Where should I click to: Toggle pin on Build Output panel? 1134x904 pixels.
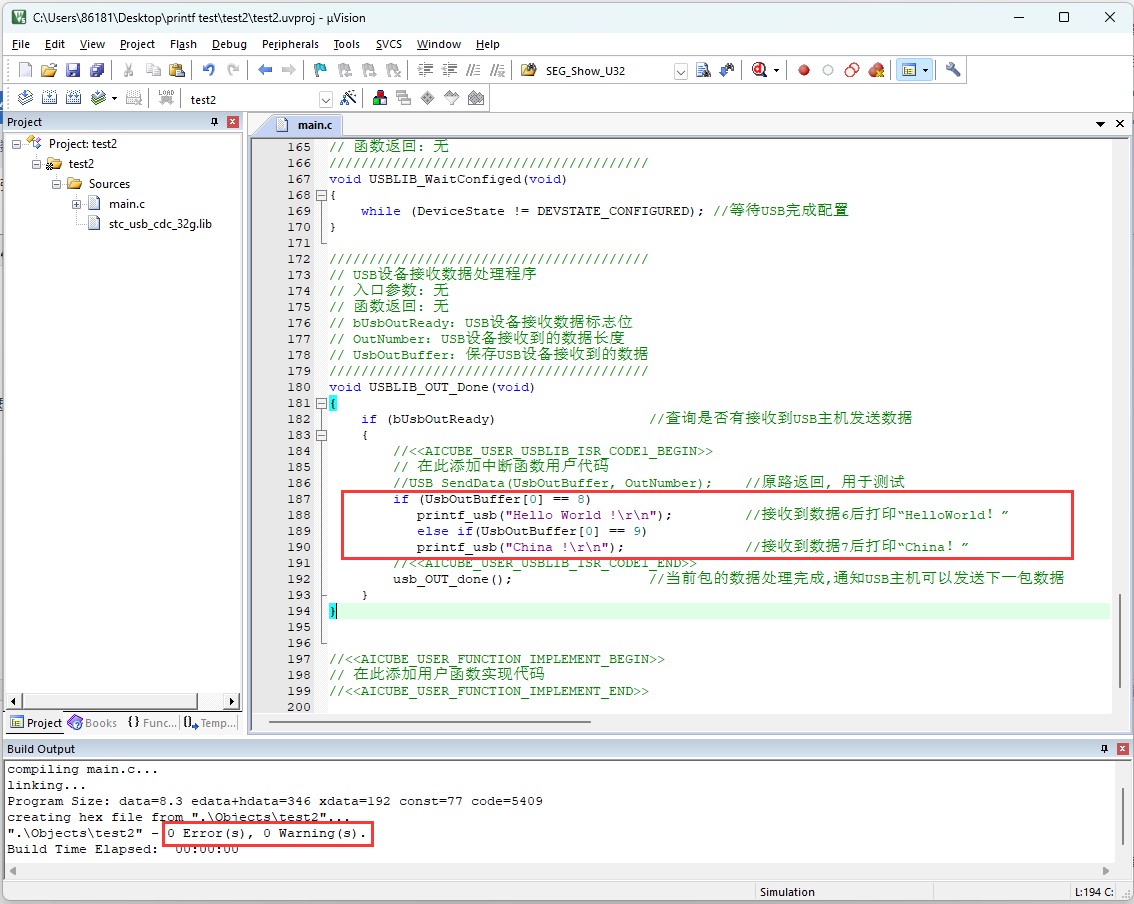click(1104, 749)
